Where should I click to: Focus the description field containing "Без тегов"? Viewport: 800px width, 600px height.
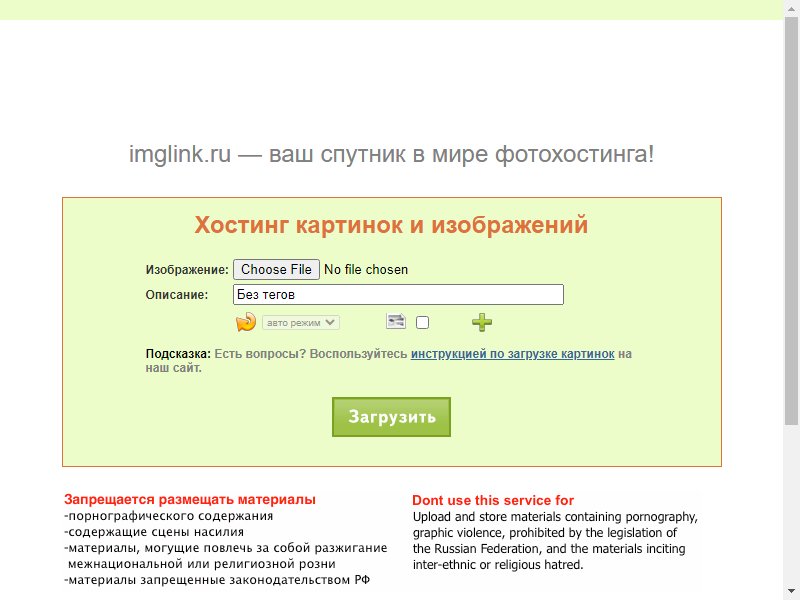398,294
